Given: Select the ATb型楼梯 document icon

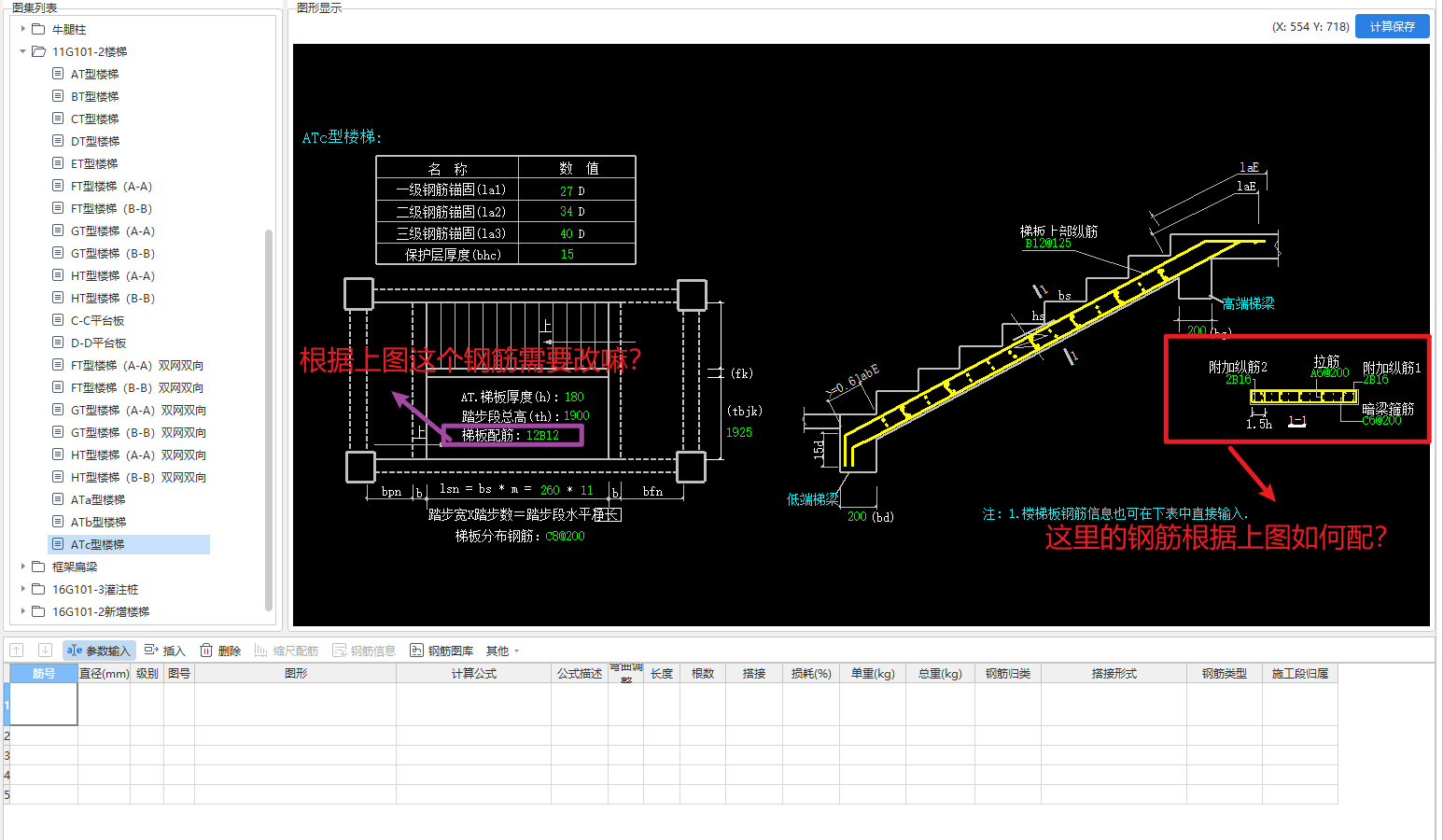Looking at the screenshot, I should (x=58, y=522).
